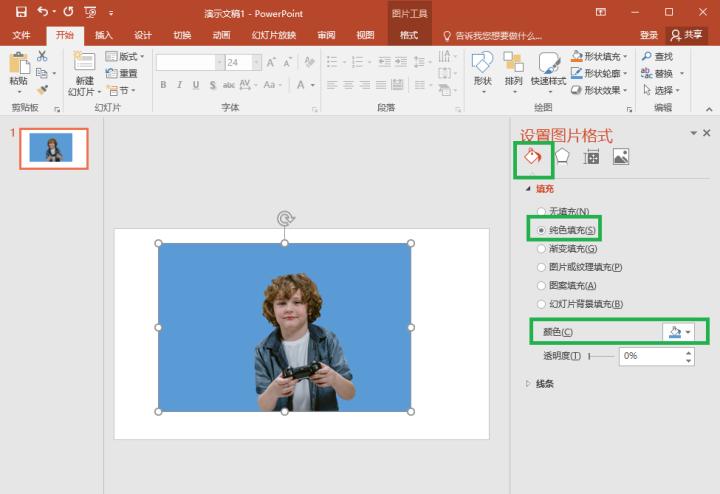Open Picture tab icon in format pane
The width and height of the screenshot is (720, 494).
621,157
